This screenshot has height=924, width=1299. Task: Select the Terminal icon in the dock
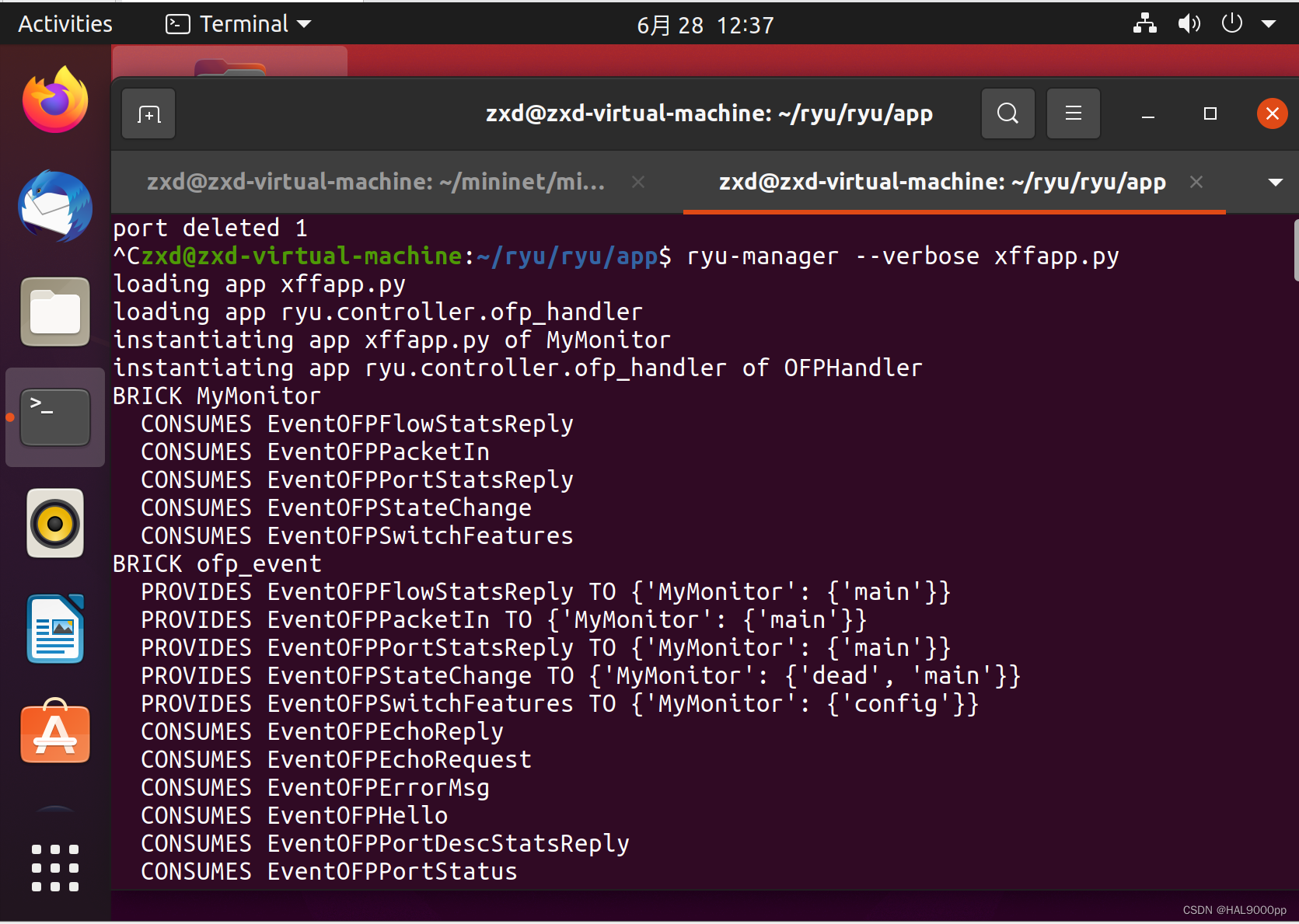[x=55, y=417]
